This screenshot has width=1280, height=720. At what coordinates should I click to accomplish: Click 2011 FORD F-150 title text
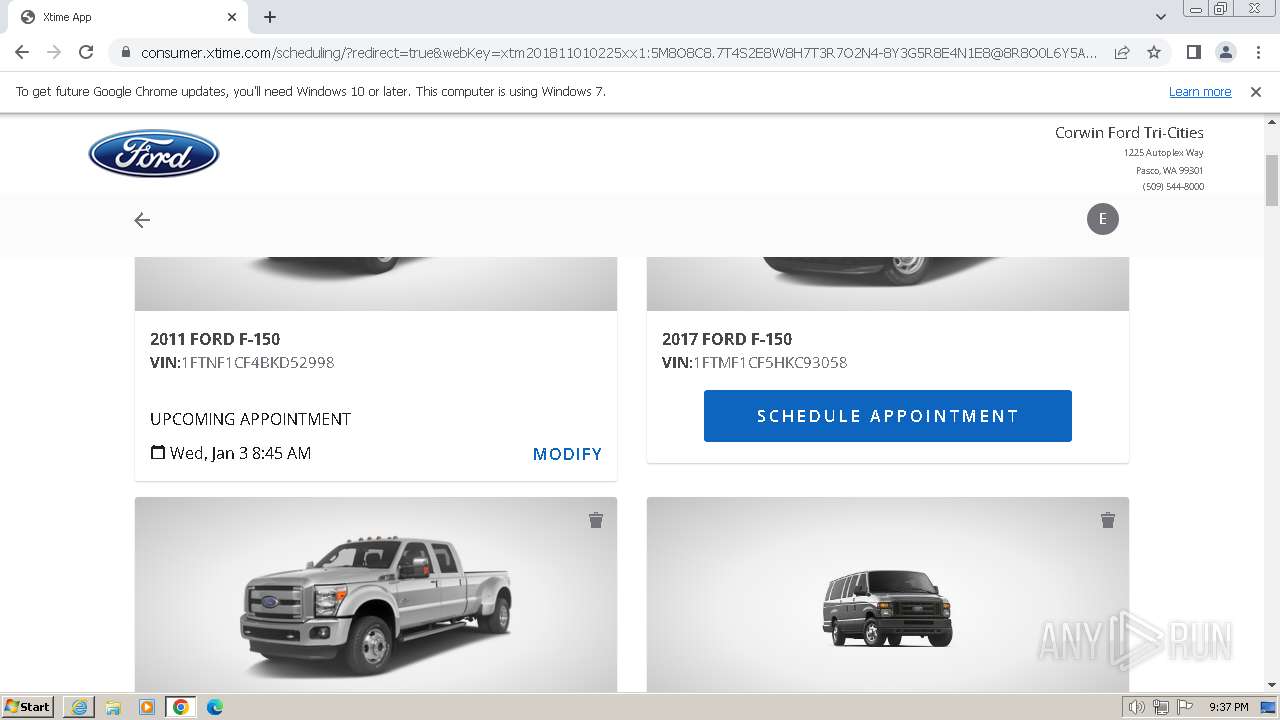coord(215,339)
